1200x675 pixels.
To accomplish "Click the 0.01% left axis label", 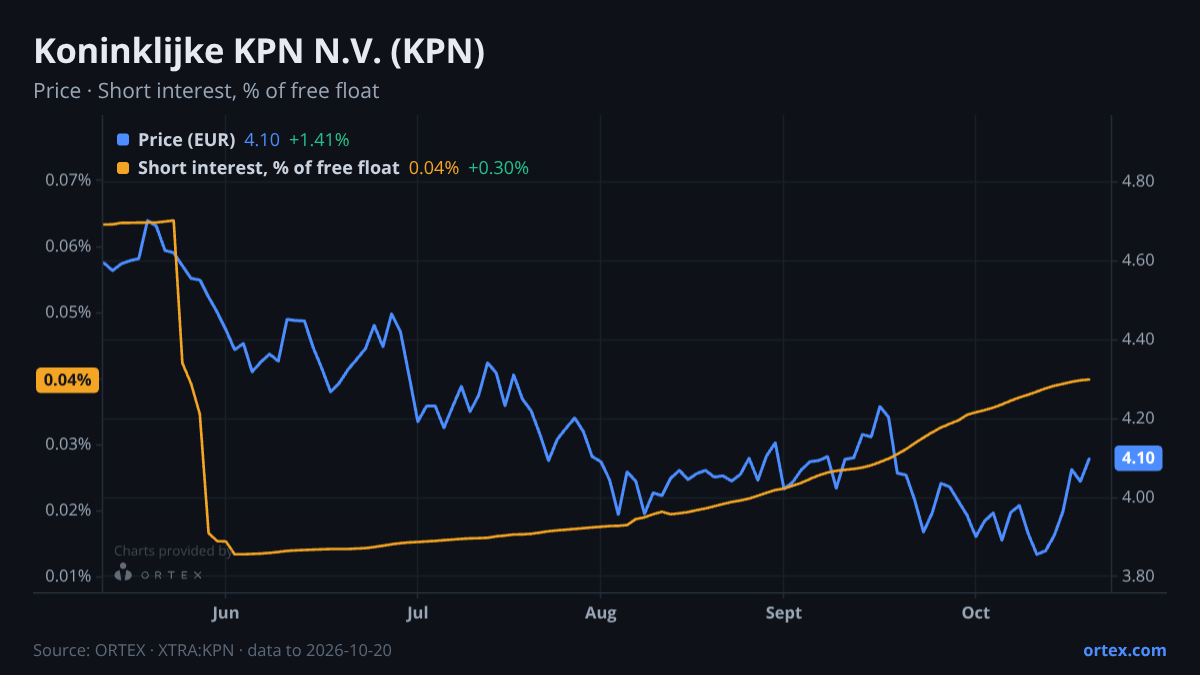I will [x=69, y=576].
